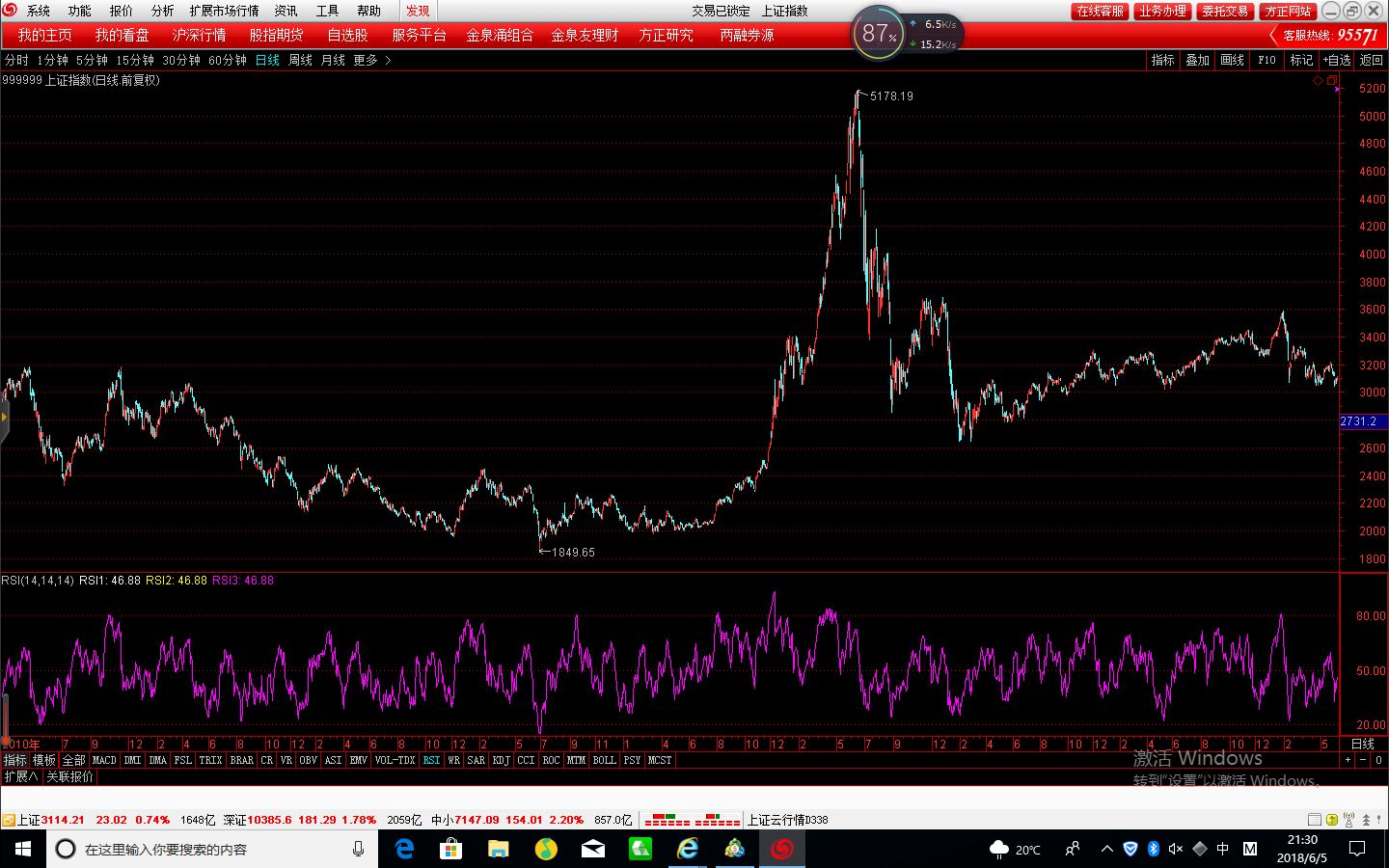This screenshot has height=868, width=1389.
Task: Switch to 5分钟 period
Action: pos(92,60)
